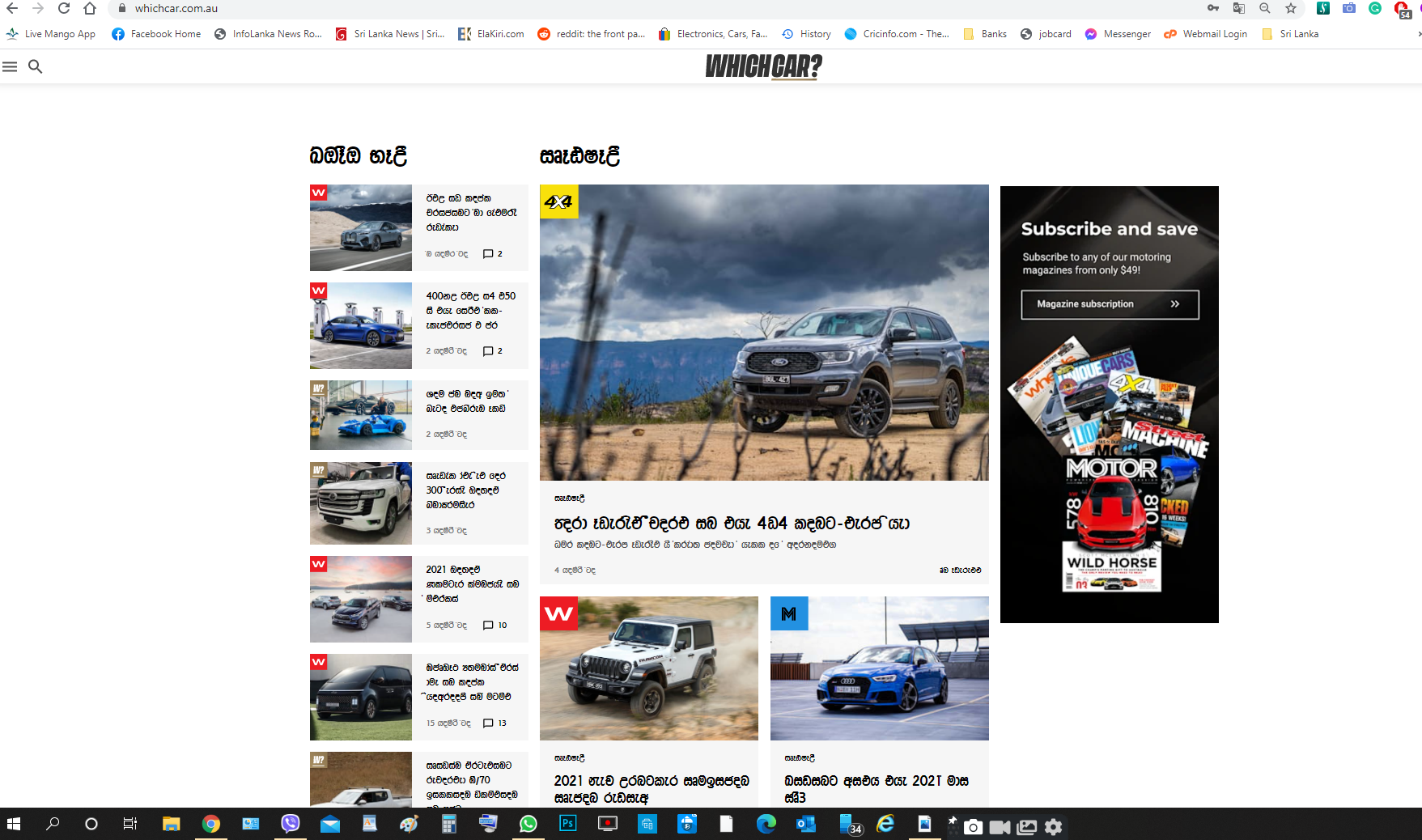Open the Cricinfo.com bookmark
The height and width of the screenshot is (840, 1422).
[897, 34]
